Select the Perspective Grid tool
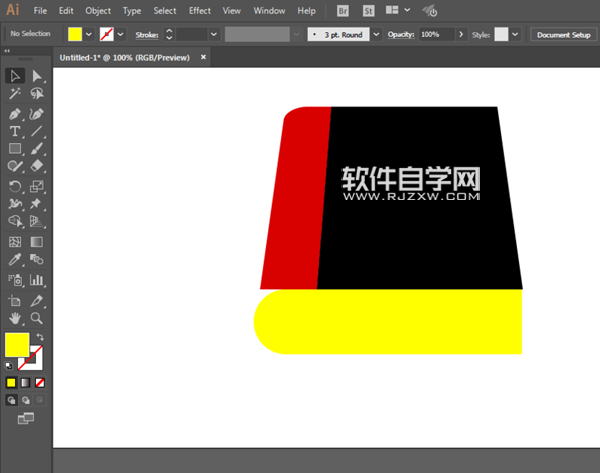The width and height of the screenshot is (600, 473). [37, 221]
